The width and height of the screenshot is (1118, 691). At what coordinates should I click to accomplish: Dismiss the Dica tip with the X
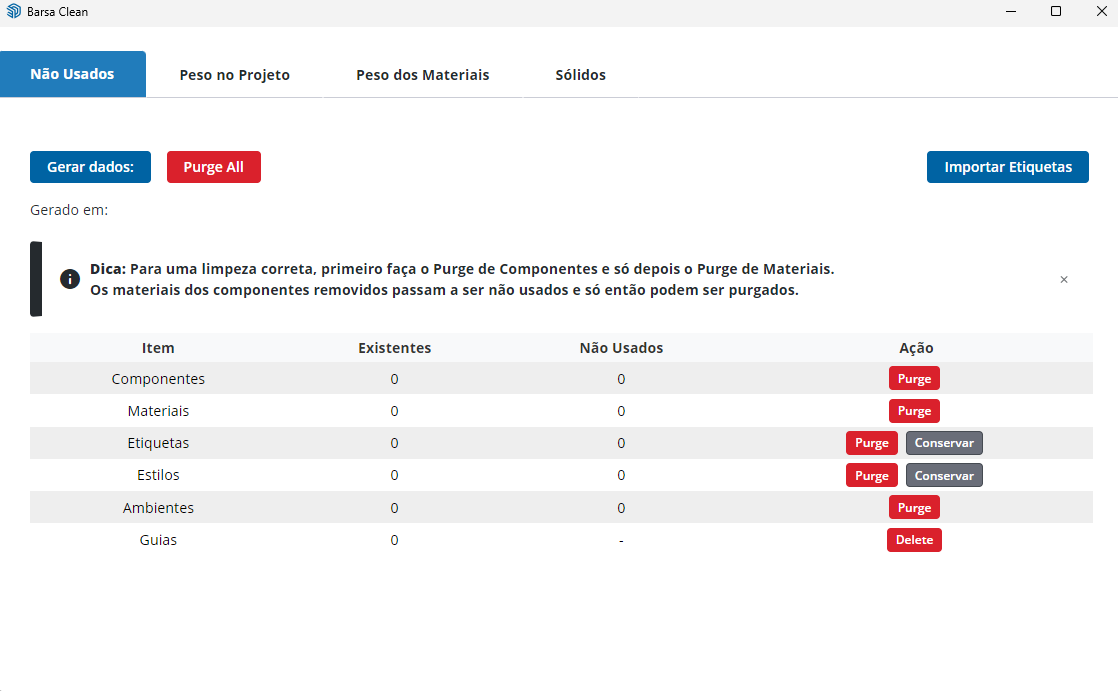pos(1064,280)
